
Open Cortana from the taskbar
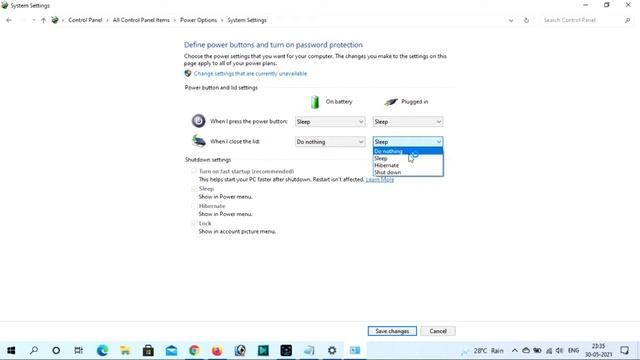click(56, 350)
